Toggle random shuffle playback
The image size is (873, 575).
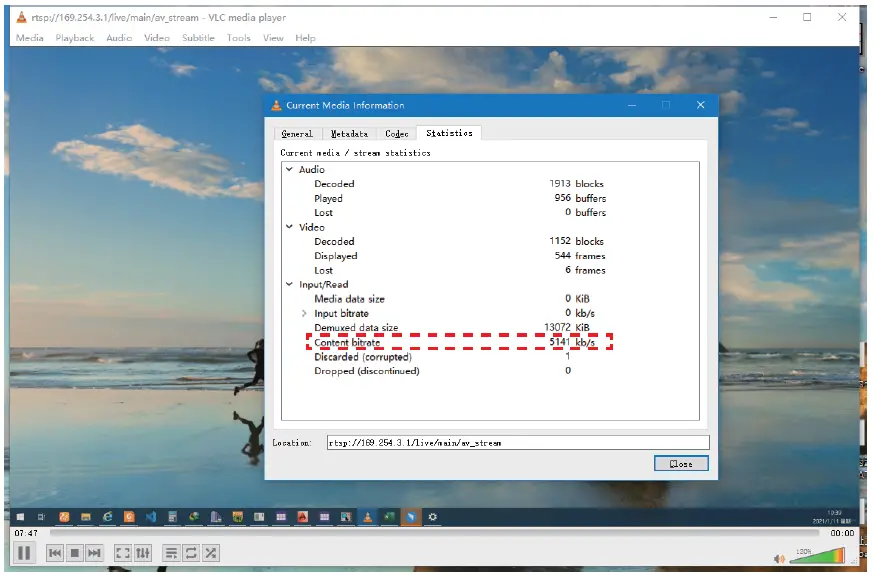point(211,553)
